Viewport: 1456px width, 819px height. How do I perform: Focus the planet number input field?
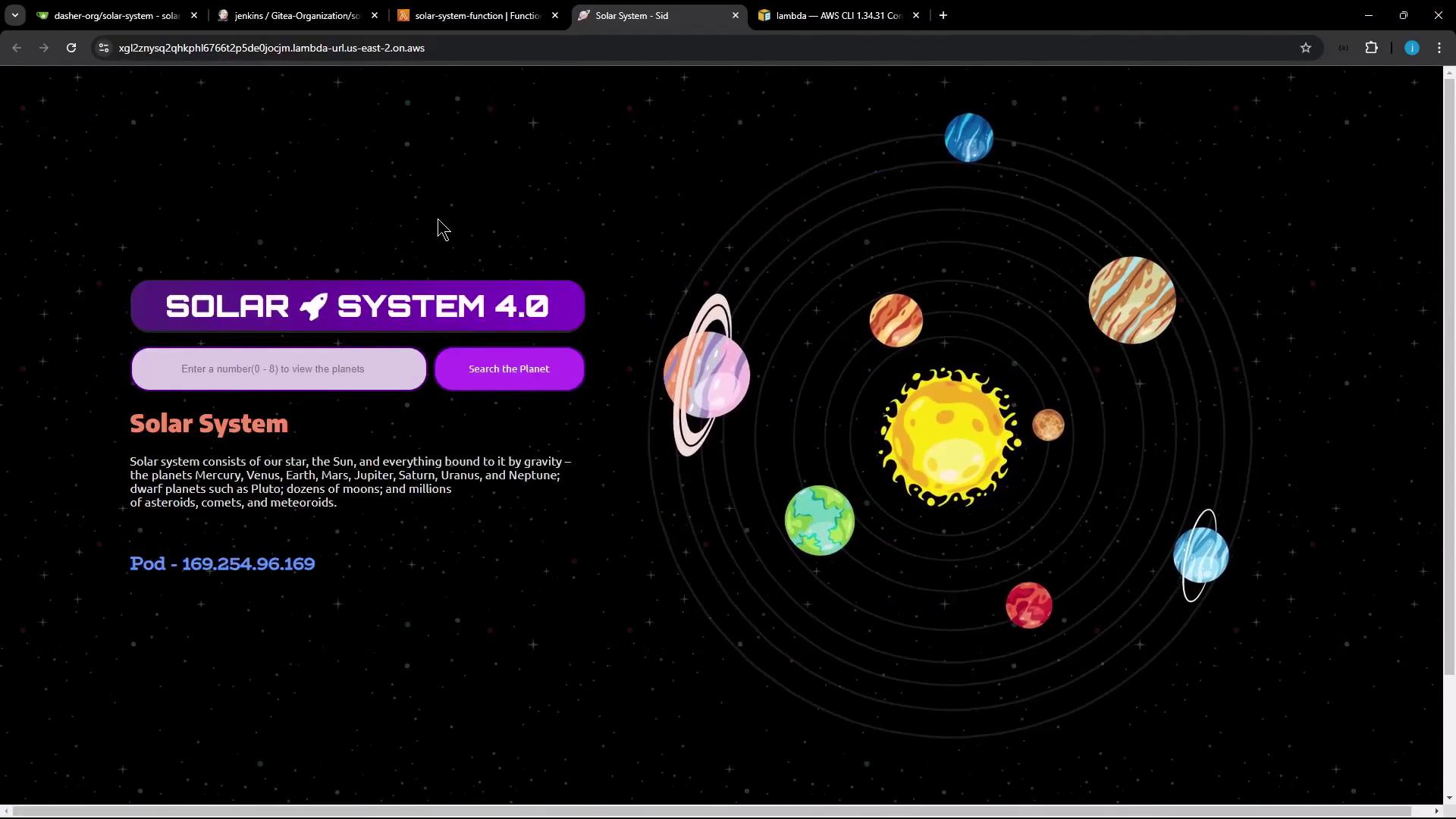(278, 369)
